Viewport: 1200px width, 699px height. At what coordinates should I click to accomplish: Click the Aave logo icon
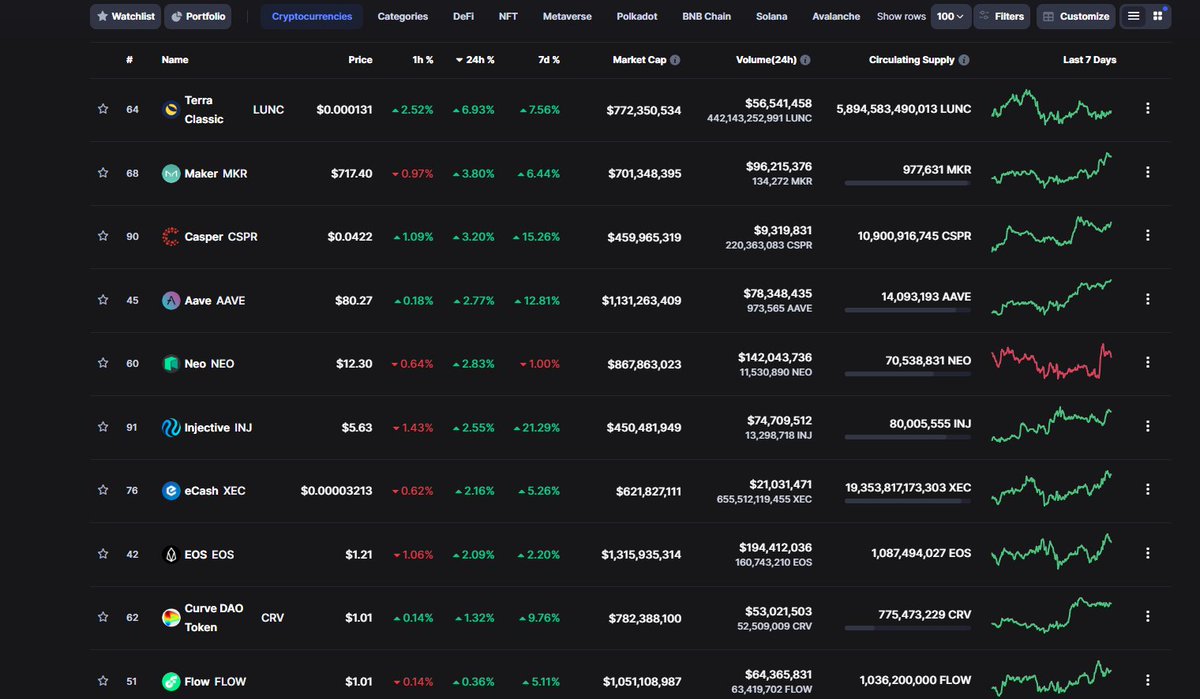(171, 300)
